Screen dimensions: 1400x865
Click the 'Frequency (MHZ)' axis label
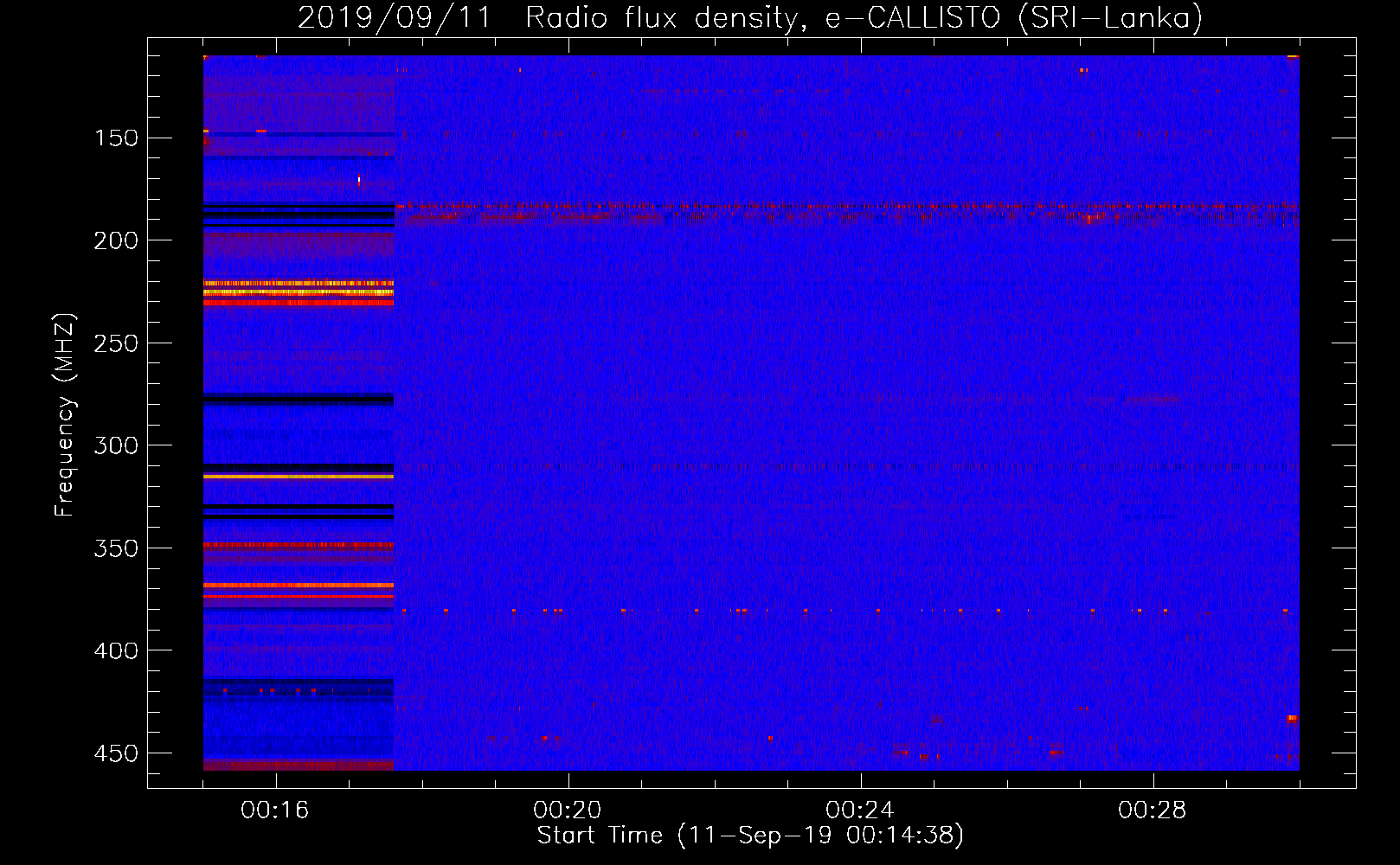tap(65, 414)
